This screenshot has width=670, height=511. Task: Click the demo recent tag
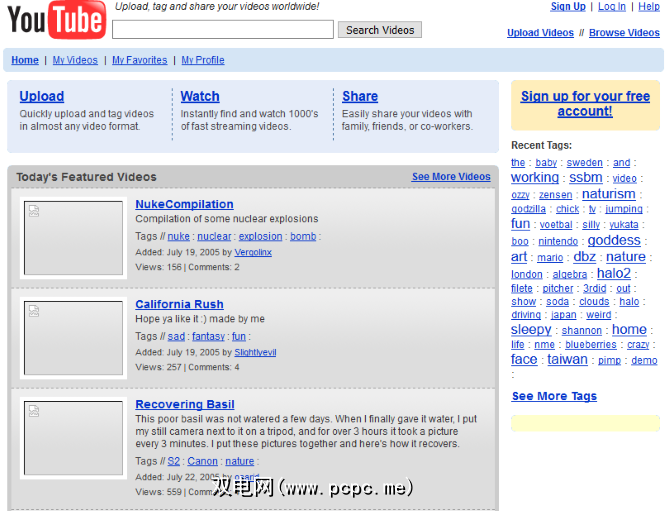tap(644, 361)
